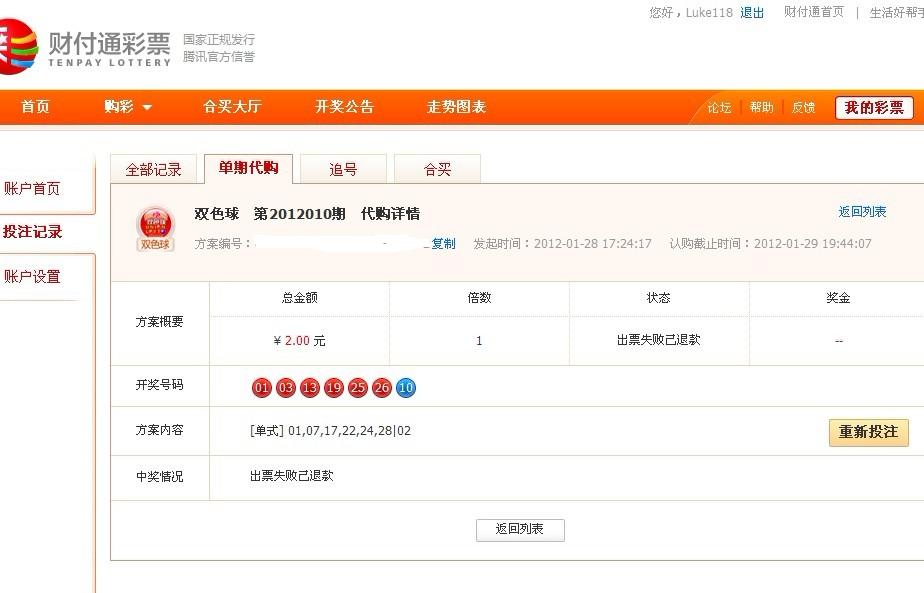Click red winning ball 19
The image size is (924, 593).
click(334, 388)
